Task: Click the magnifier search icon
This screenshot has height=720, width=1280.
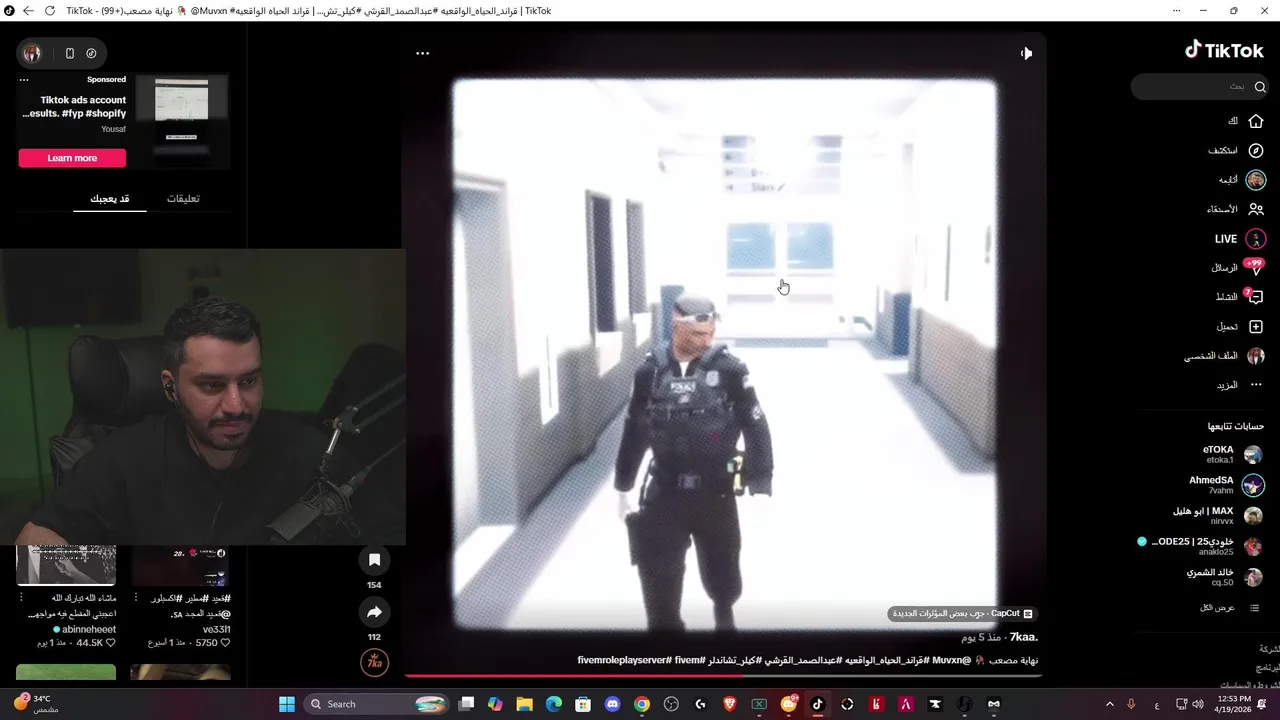Action: pyautogui.click(x=1260, y=87)
